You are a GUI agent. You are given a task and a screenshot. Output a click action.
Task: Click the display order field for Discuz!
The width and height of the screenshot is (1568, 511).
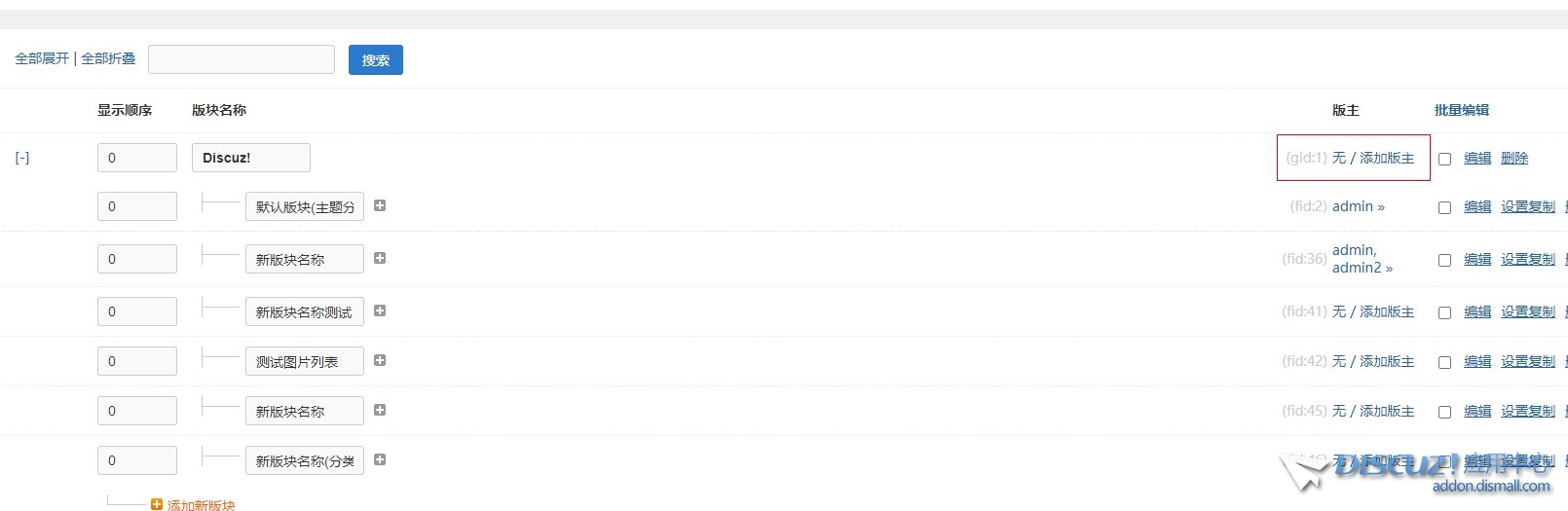(x=137, y=158)
